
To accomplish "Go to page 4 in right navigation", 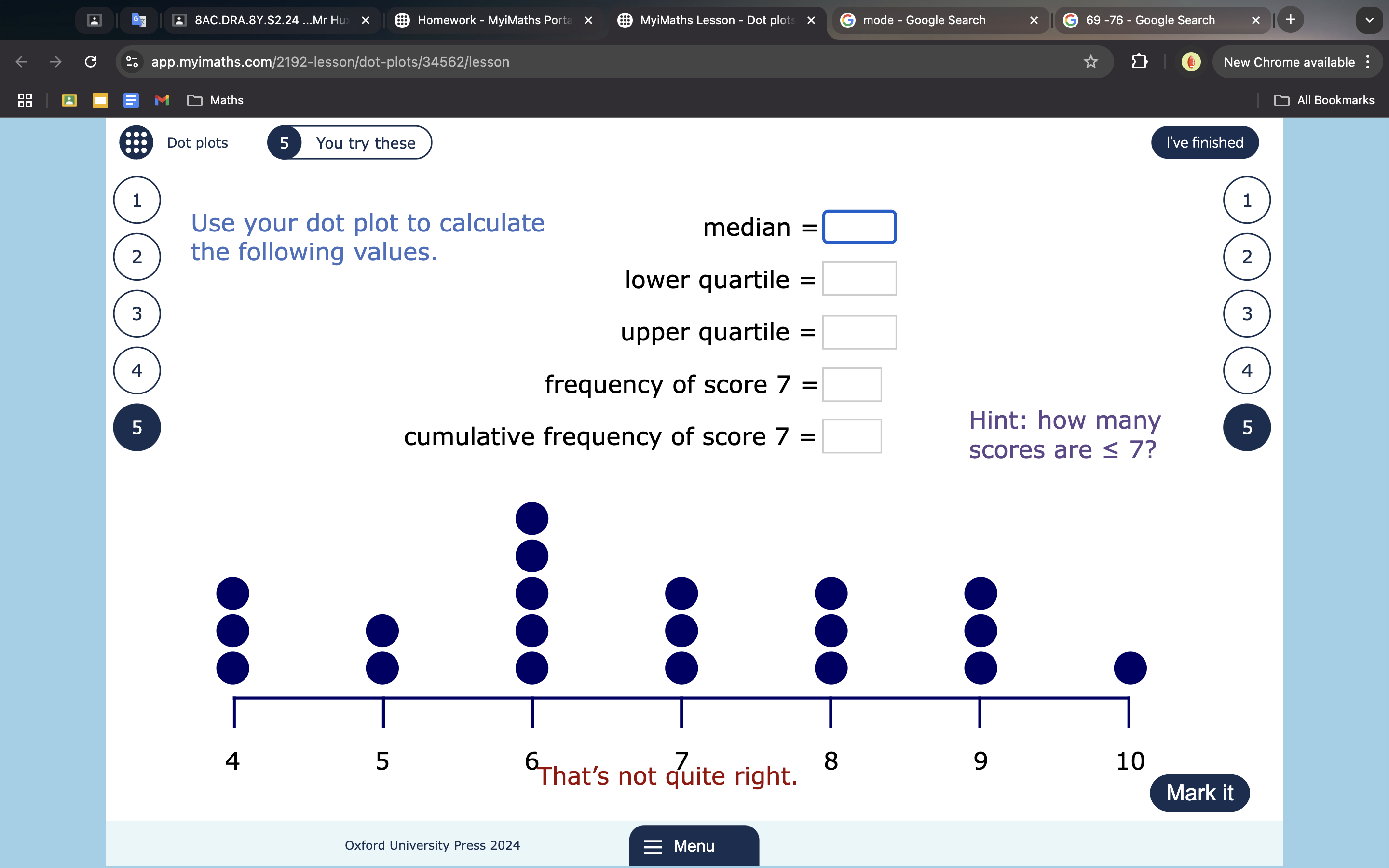I will 1247,370.
